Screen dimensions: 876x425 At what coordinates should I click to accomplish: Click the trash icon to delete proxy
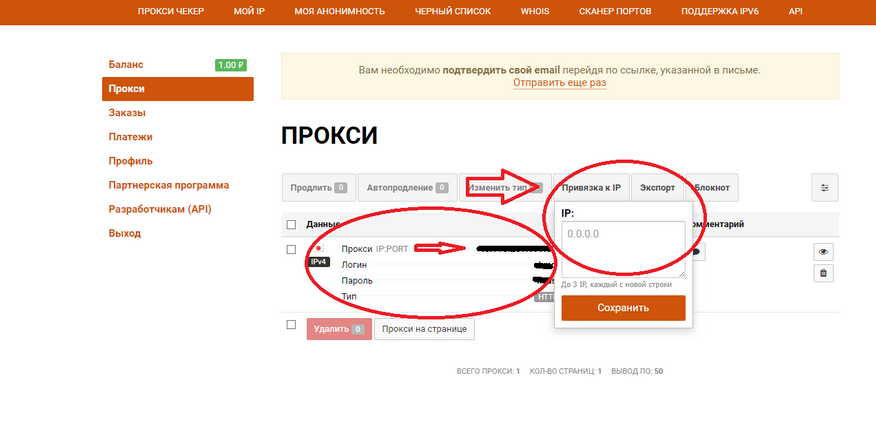pos(823,273)
